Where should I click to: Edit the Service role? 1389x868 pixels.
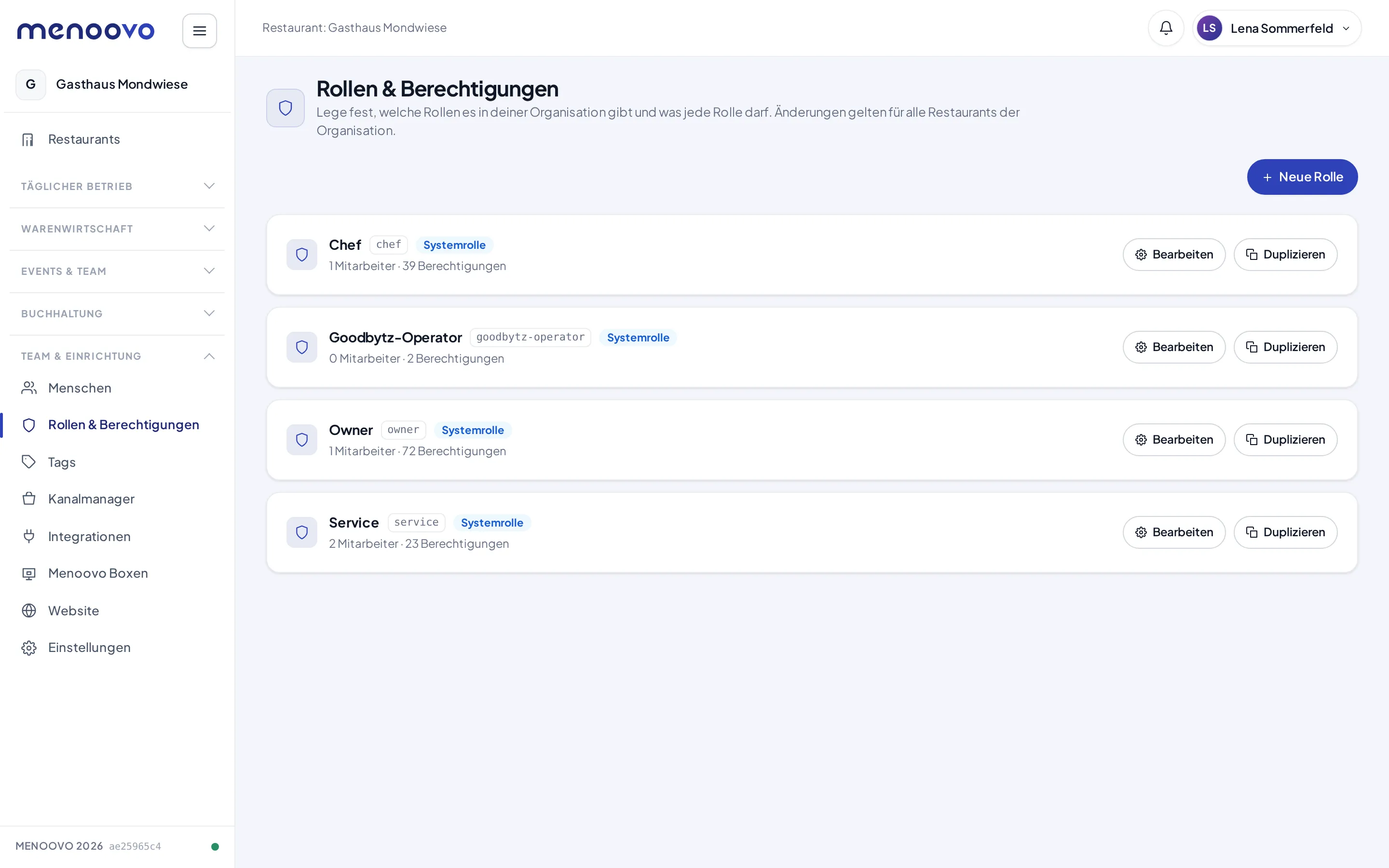point(1174,532)
